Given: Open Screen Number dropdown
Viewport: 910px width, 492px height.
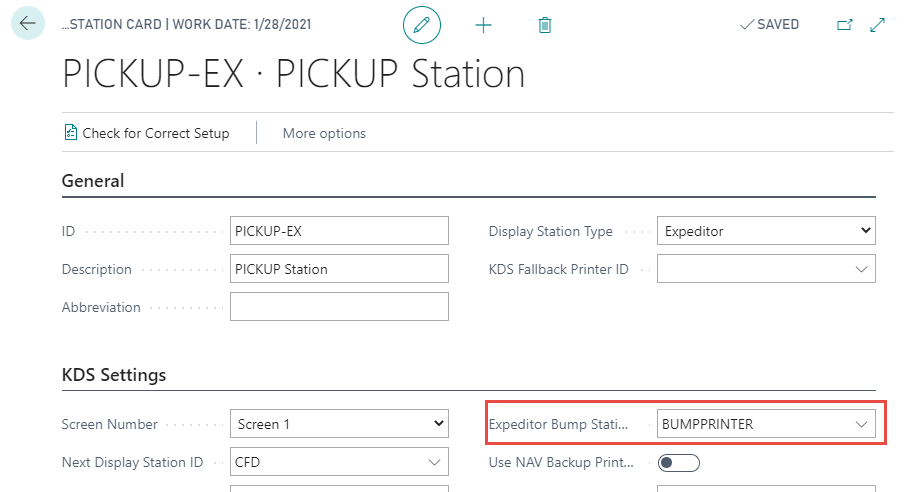Looking at the screenshot, I should 438,424.
